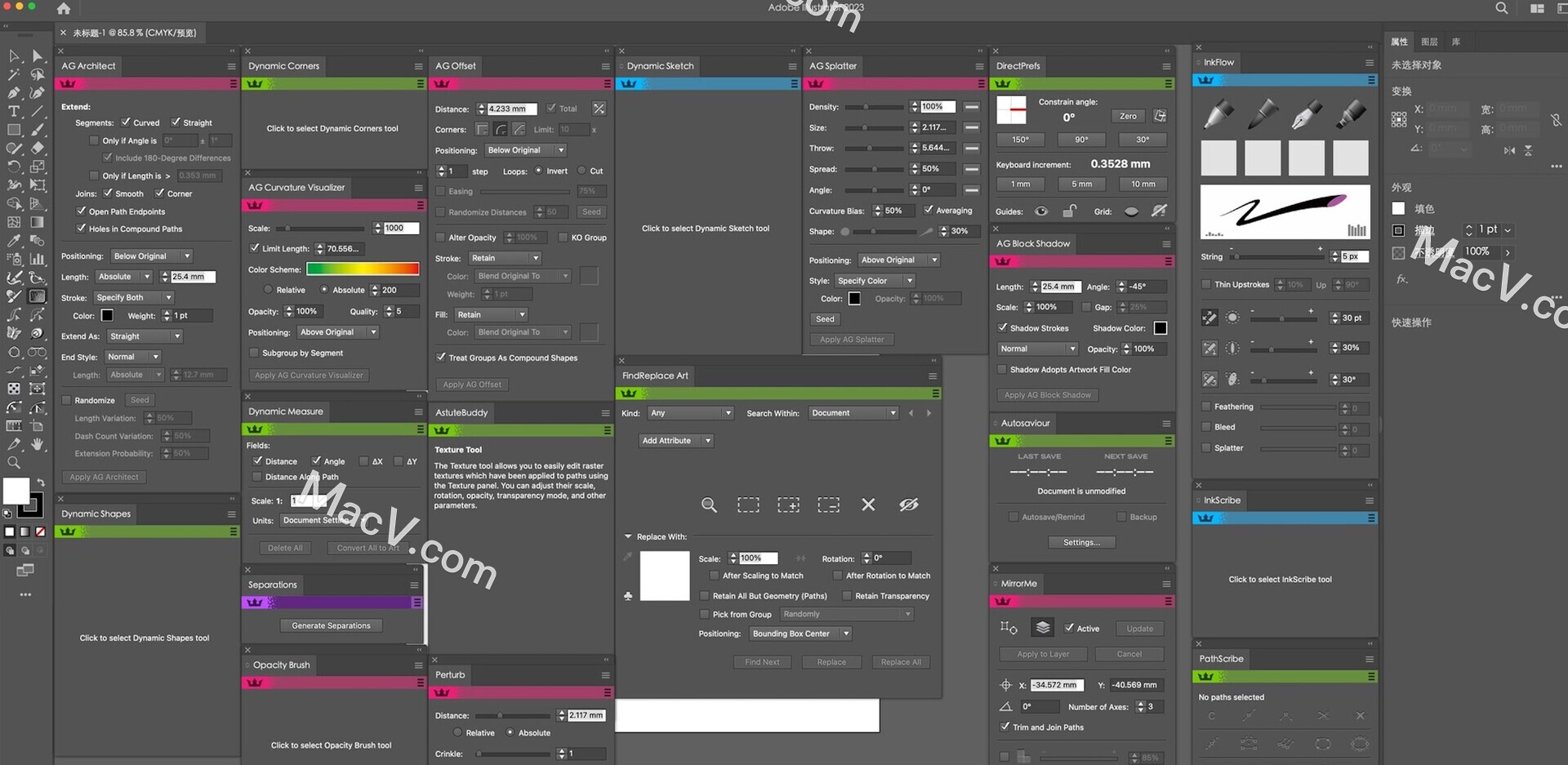Open Add Attribute dropdown
This screenshot has width=1568, height=765.
point(675,441)
